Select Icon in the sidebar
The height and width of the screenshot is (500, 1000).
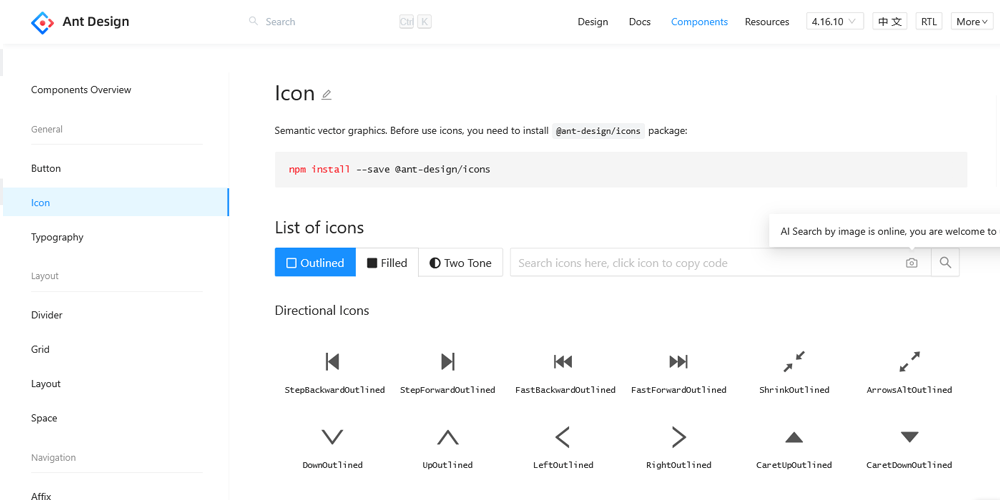click(115, 202)
